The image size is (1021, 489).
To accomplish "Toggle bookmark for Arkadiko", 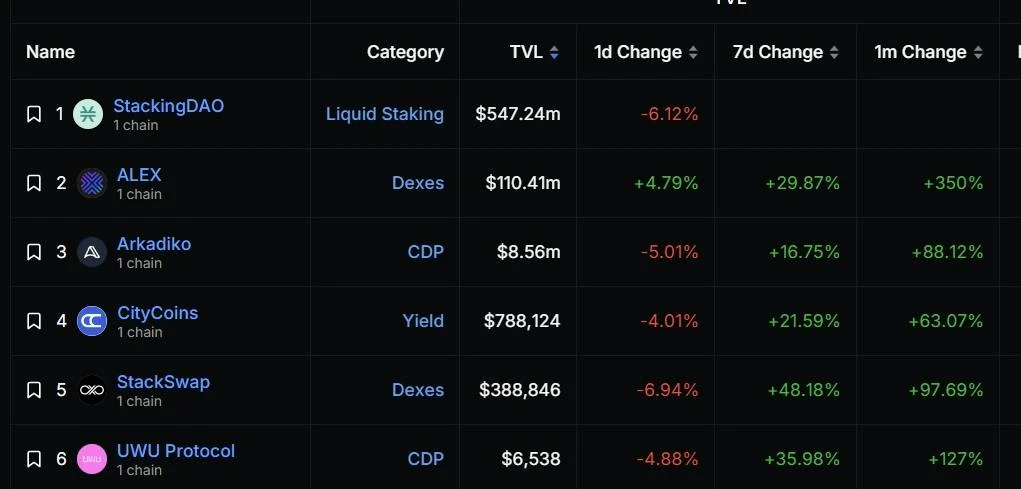I will coord(34,252).
